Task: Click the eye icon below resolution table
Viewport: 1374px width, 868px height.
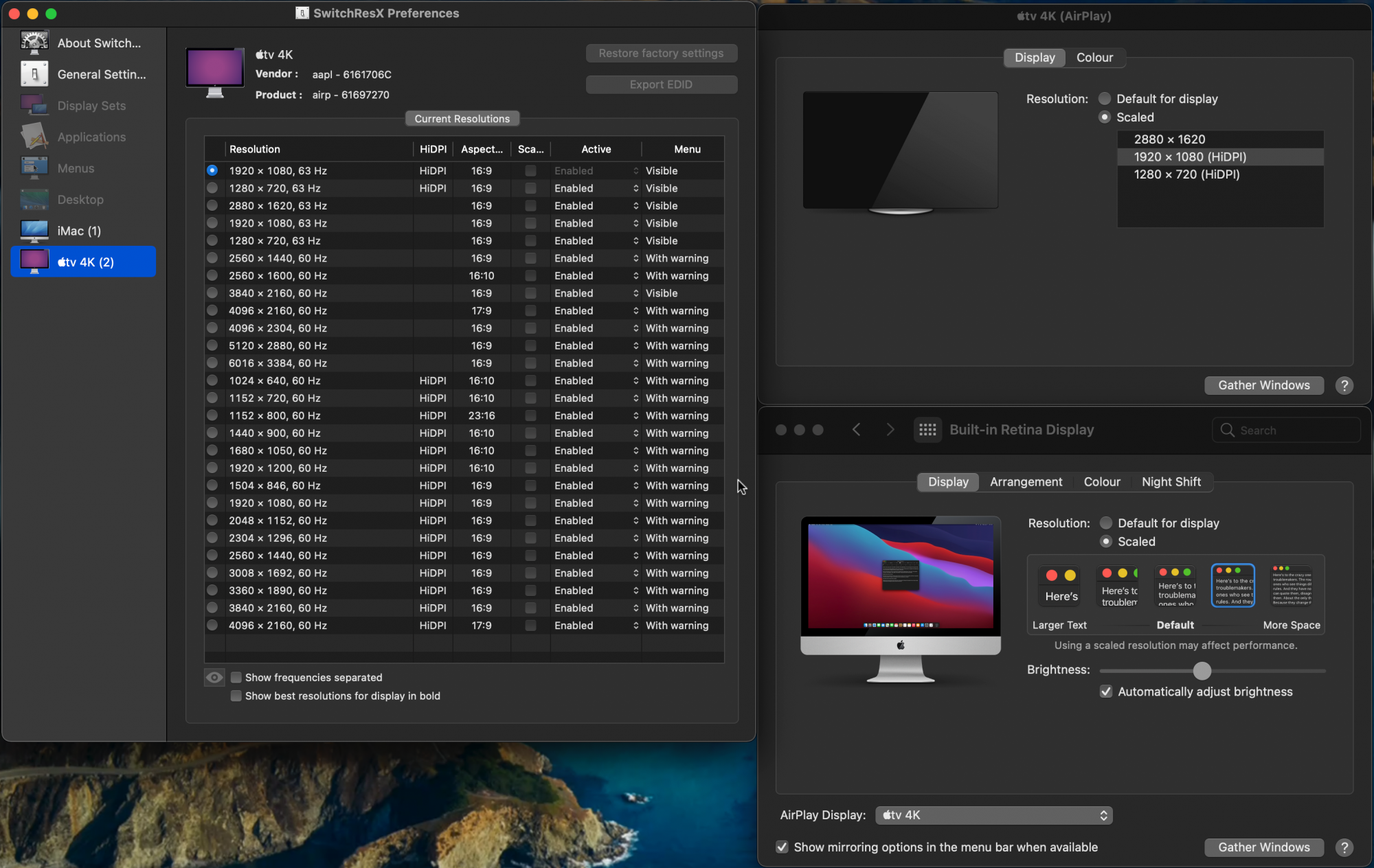Action: coord(214,678)
